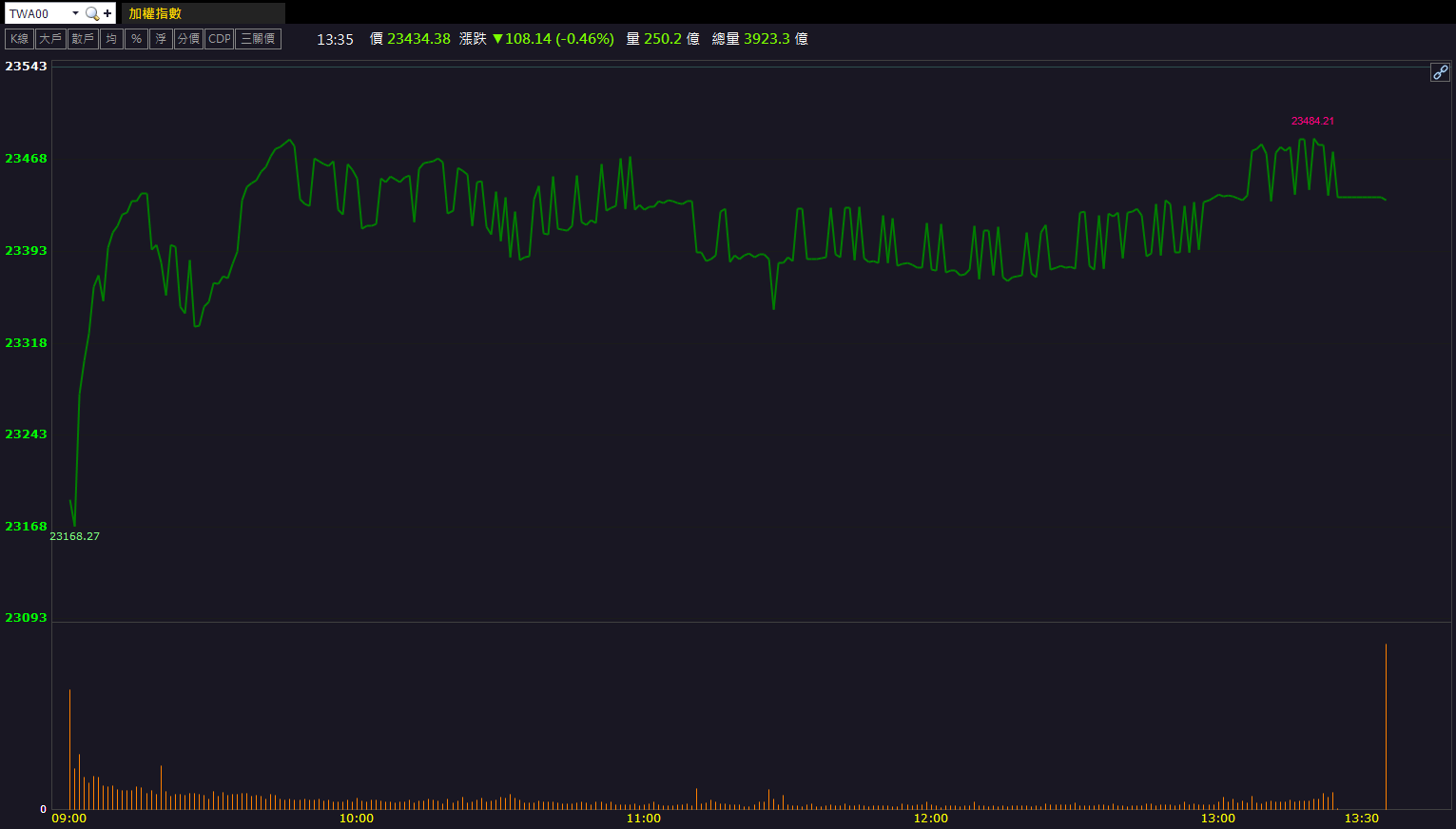
Task: Click the tall closing volume bar at 13:30
Action: (x=1386, y=726)
